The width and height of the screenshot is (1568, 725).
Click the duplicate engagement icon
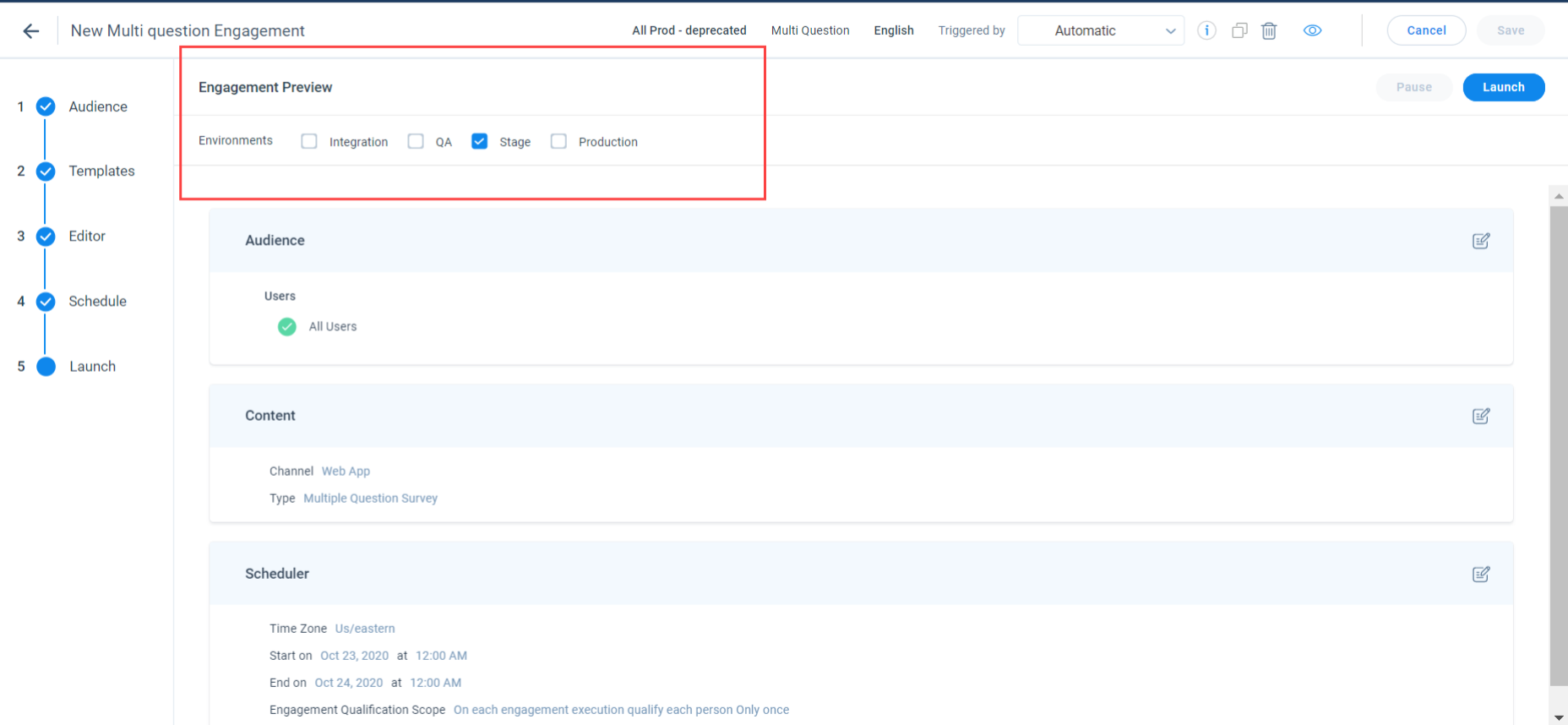point(1239,30)
